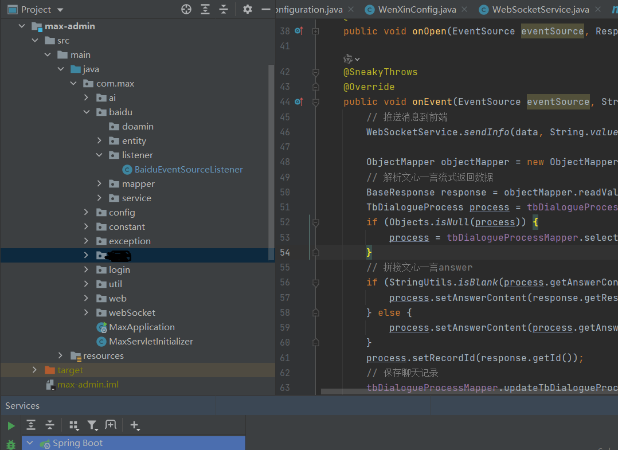Toggle code fold marker at line 38
The width and height of the screenshot is (618, 450).
point(315,31)
